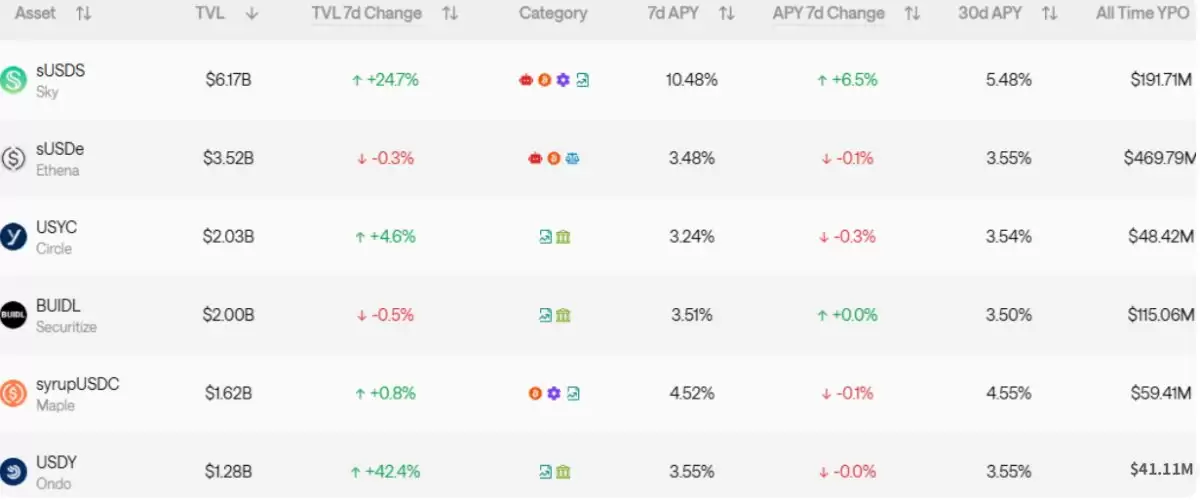Sort by APY 7d Change arrows
This screenshot has width=1200, height=500.
coord(911,14)
